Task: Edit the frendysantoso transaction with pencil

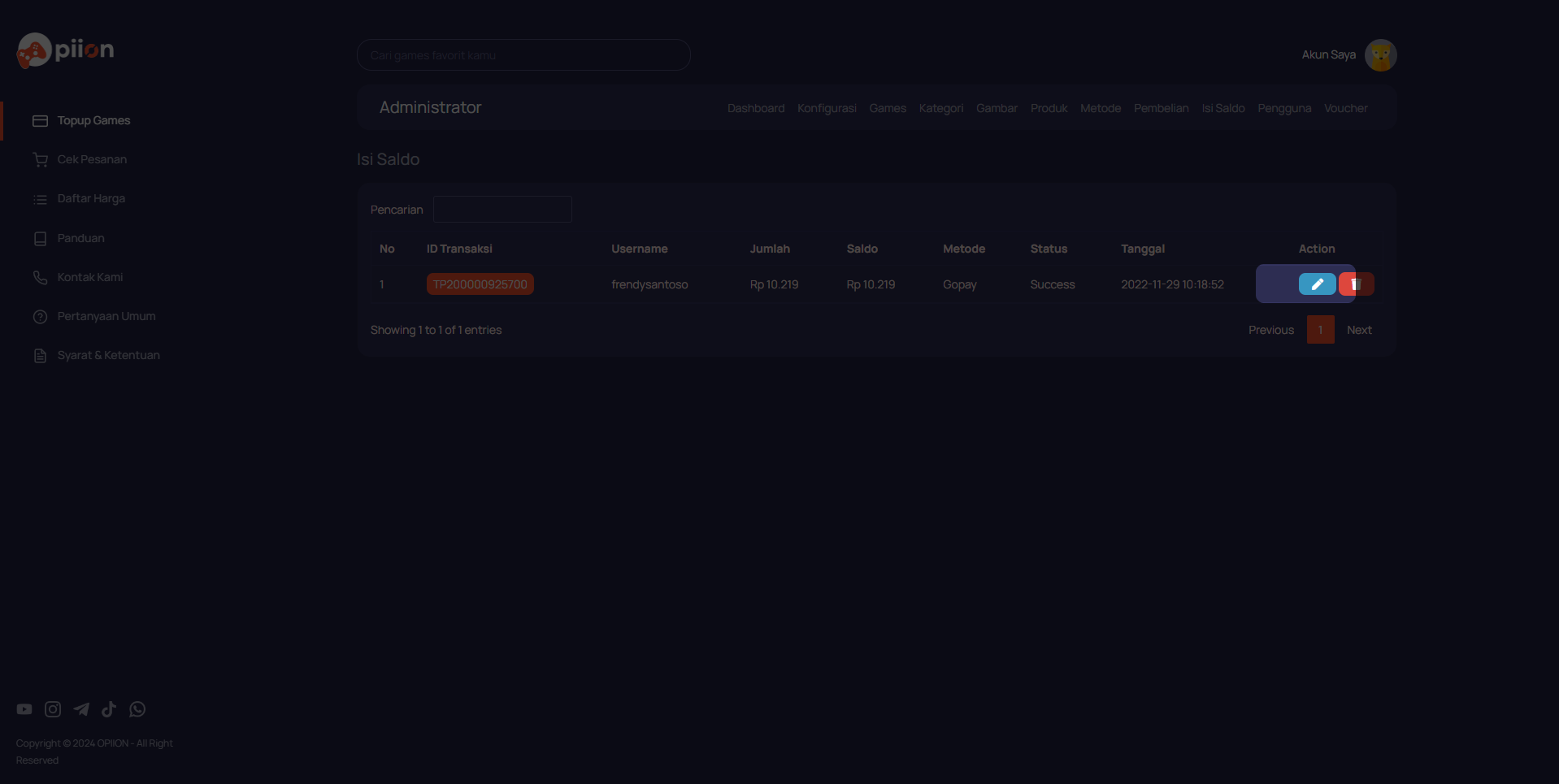Action: (1318, 284)
